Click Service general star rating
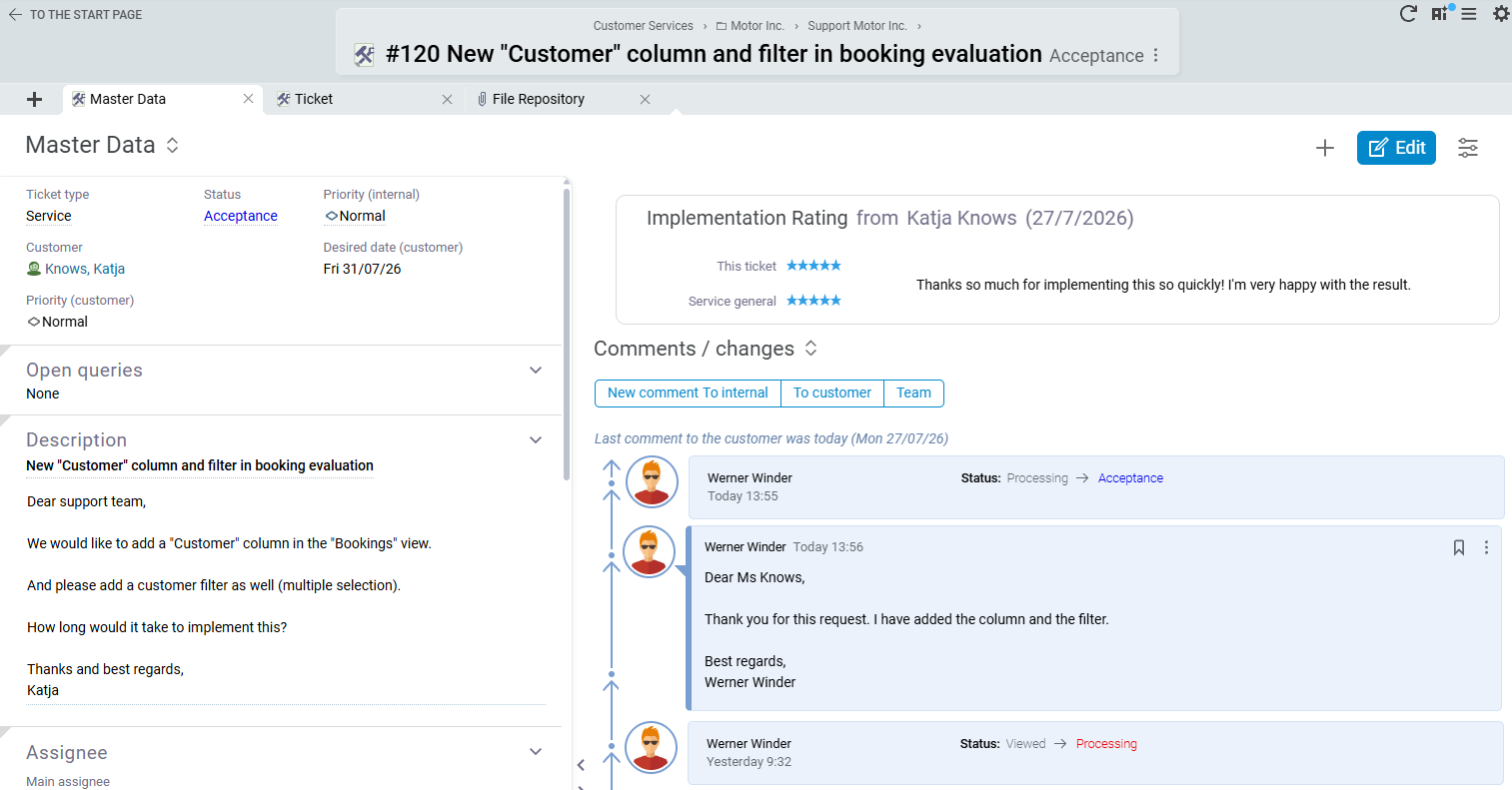Screen dimensions: 1512x790 coord(813,301)
